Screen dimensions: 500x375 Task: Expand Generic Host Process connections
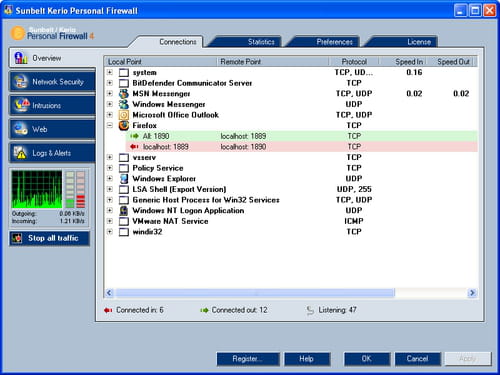coord(110,200)
